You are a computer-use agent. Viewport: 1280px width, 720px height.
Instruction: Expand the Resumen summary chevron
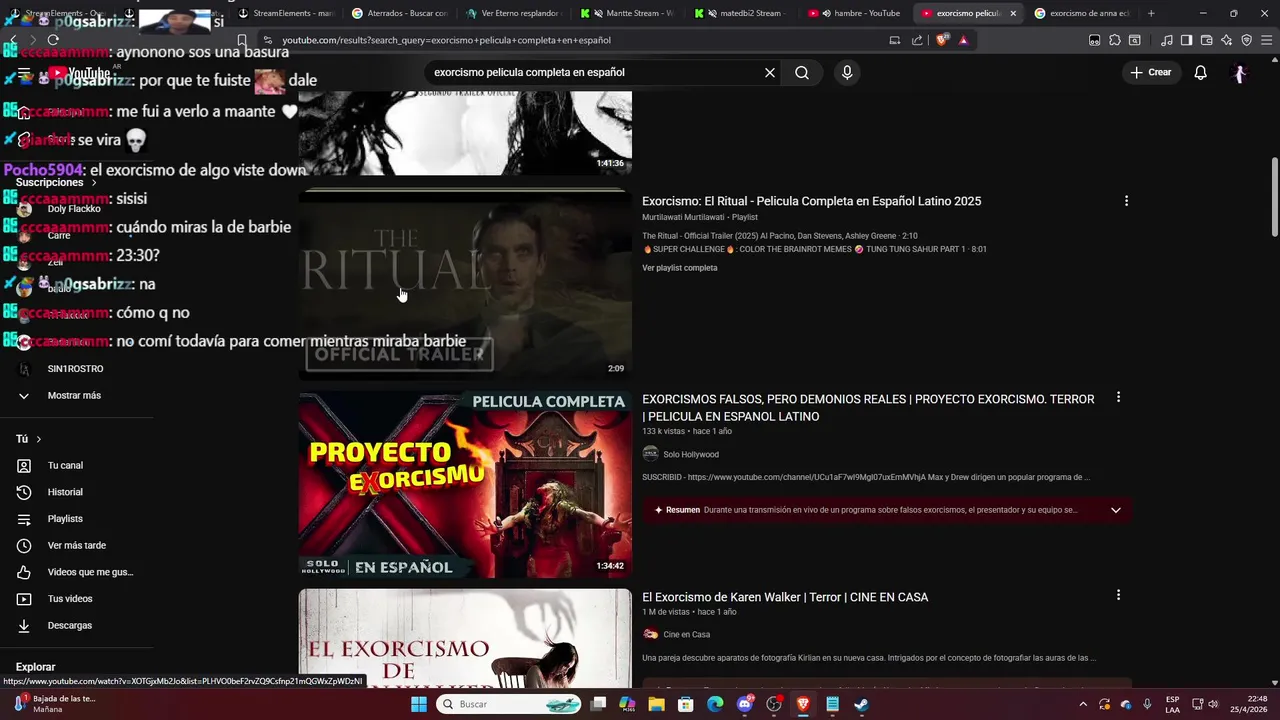pos(1116,510)
